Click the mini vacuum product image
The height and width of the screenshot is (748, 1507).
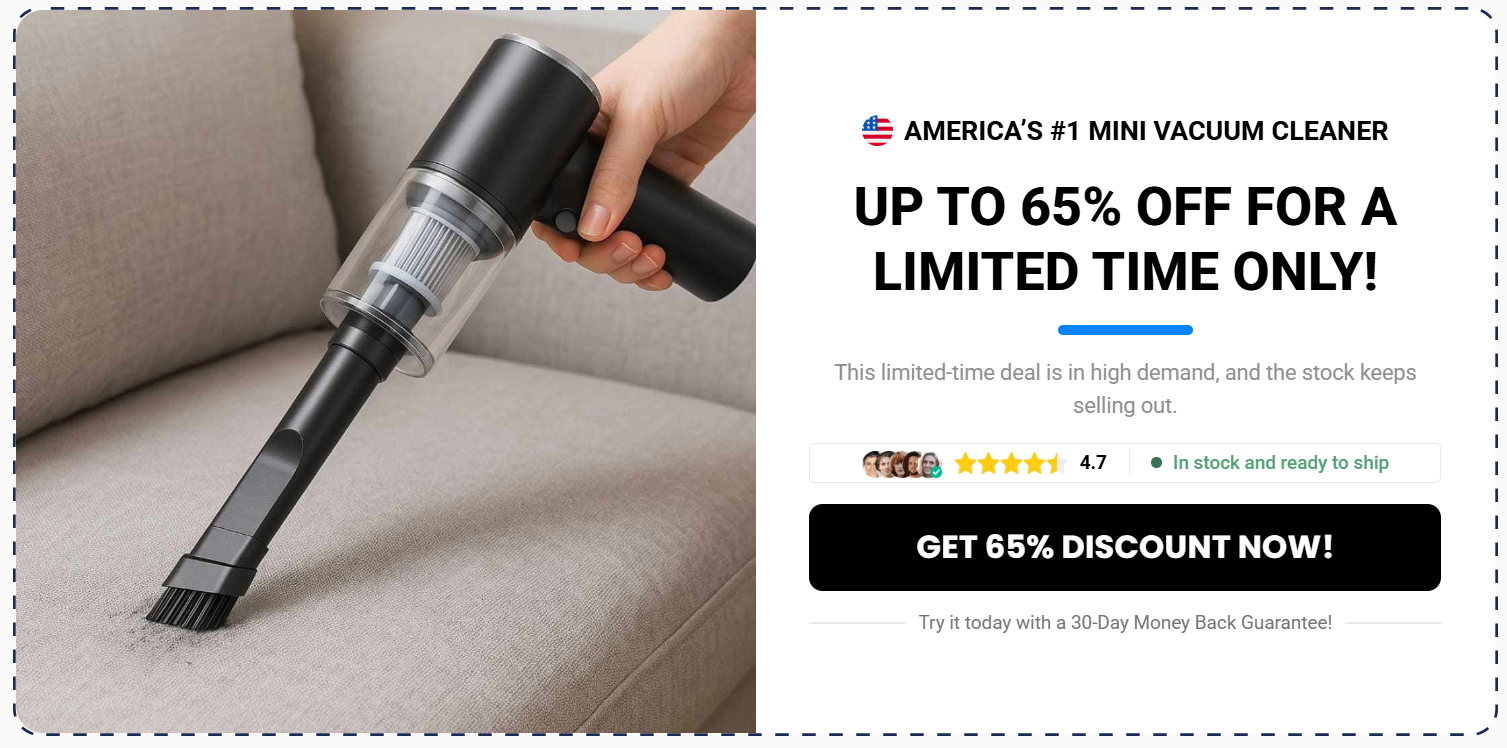386,372
